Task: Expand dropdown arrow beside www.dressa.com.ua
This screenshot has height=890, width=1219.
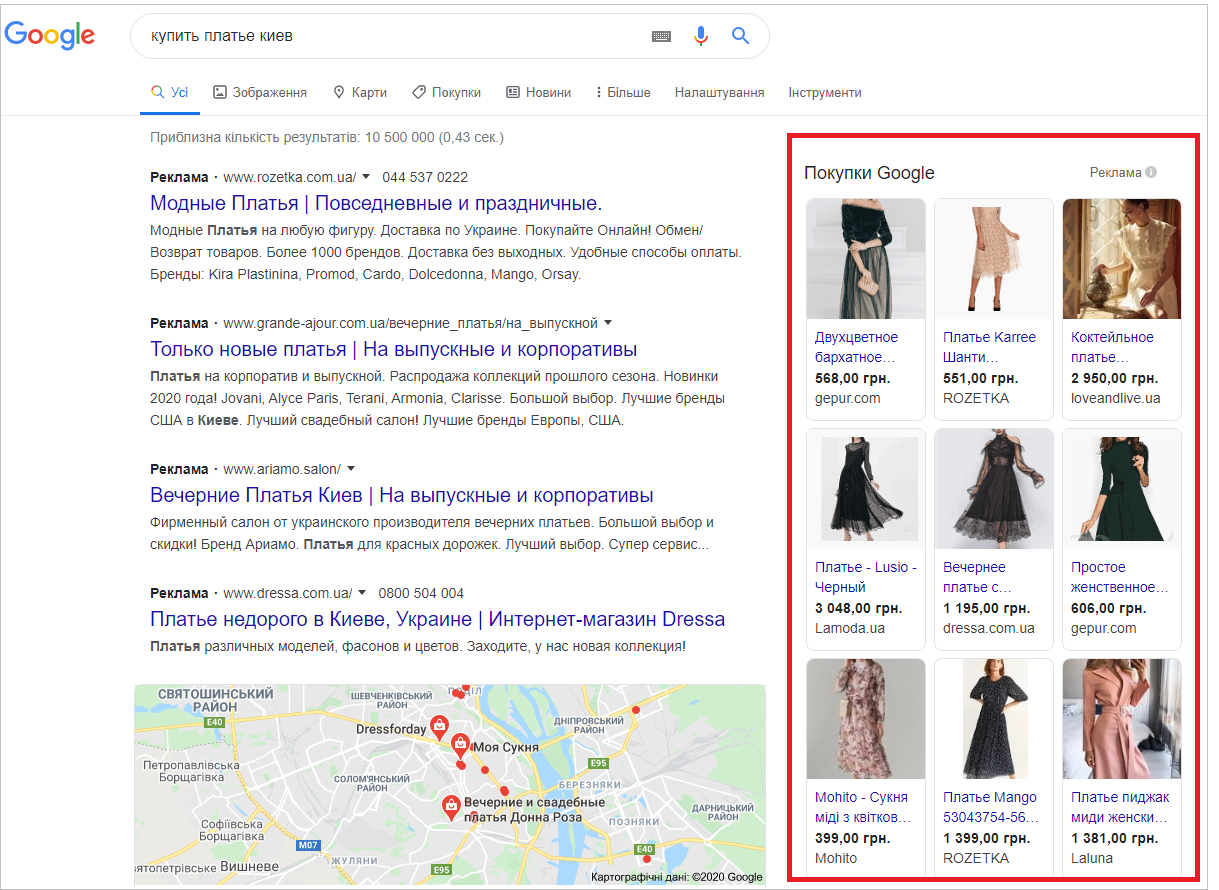Action: coord(362,592)
